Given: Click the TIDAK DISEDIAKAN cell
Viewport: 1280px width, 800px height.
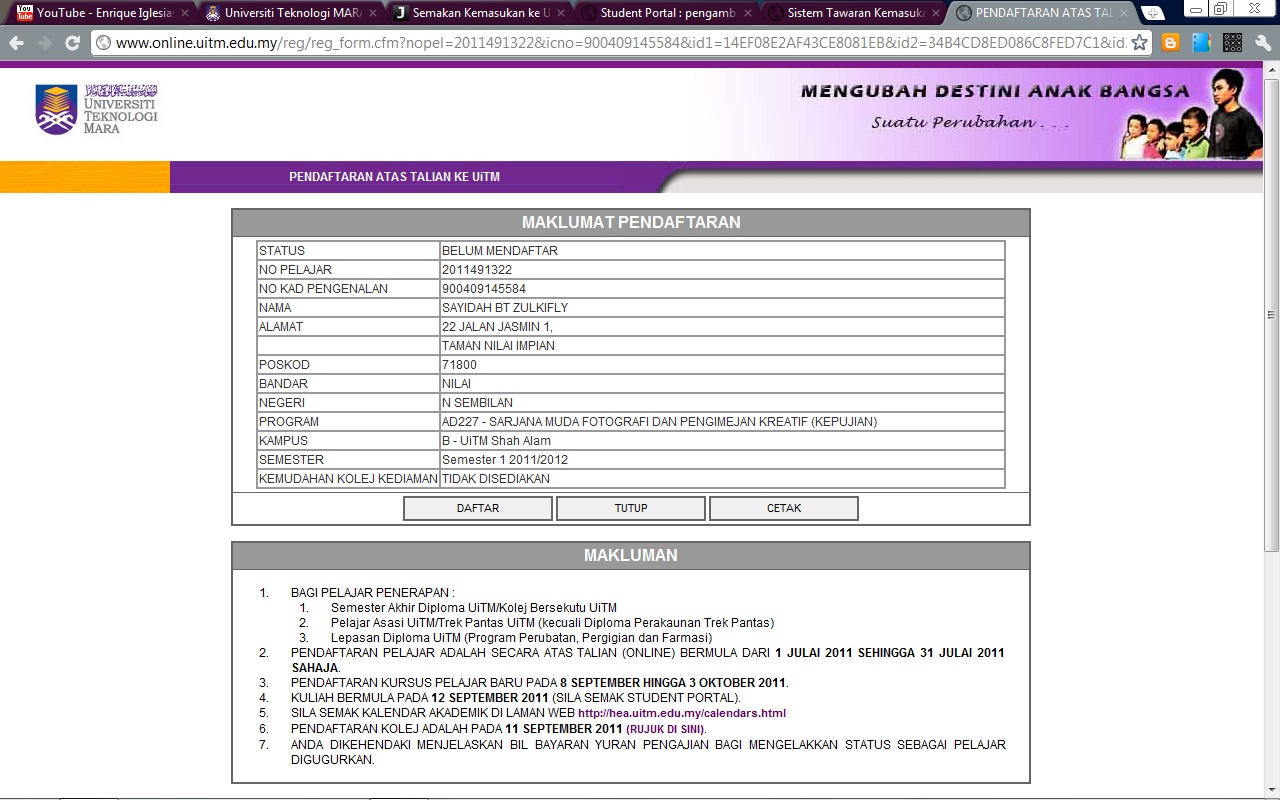Looking at the screenshot, I should tap(722, 479).
